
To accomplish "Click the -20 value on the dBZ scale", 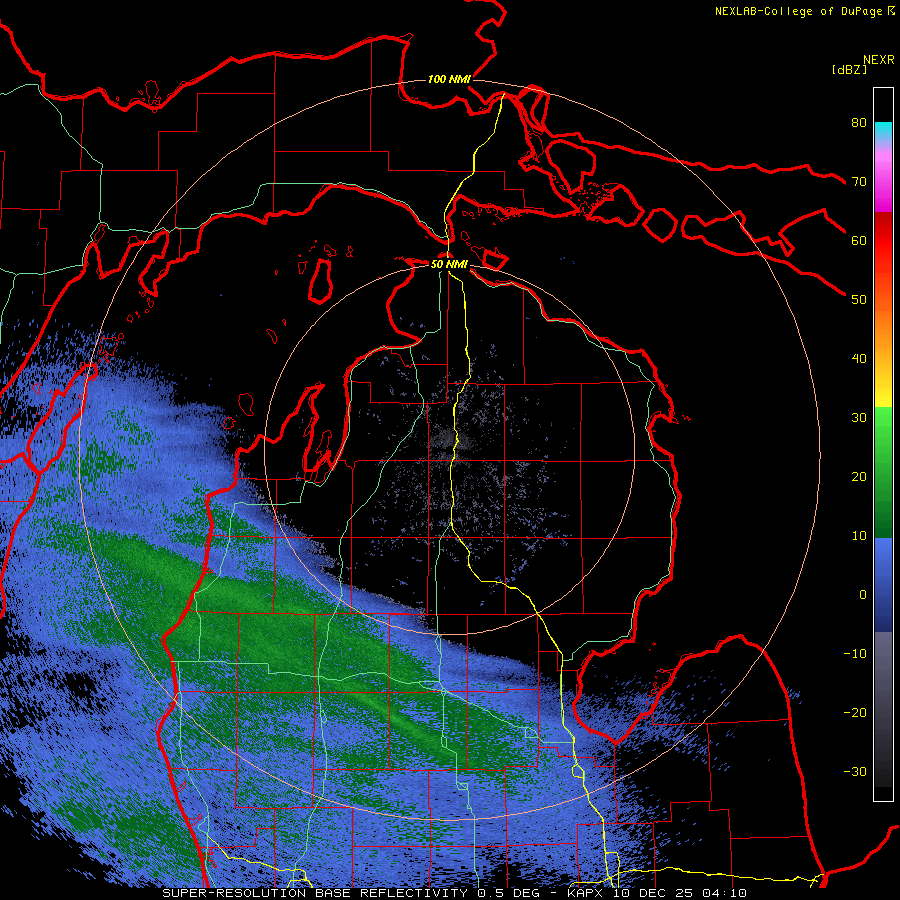I will (855, 712).
